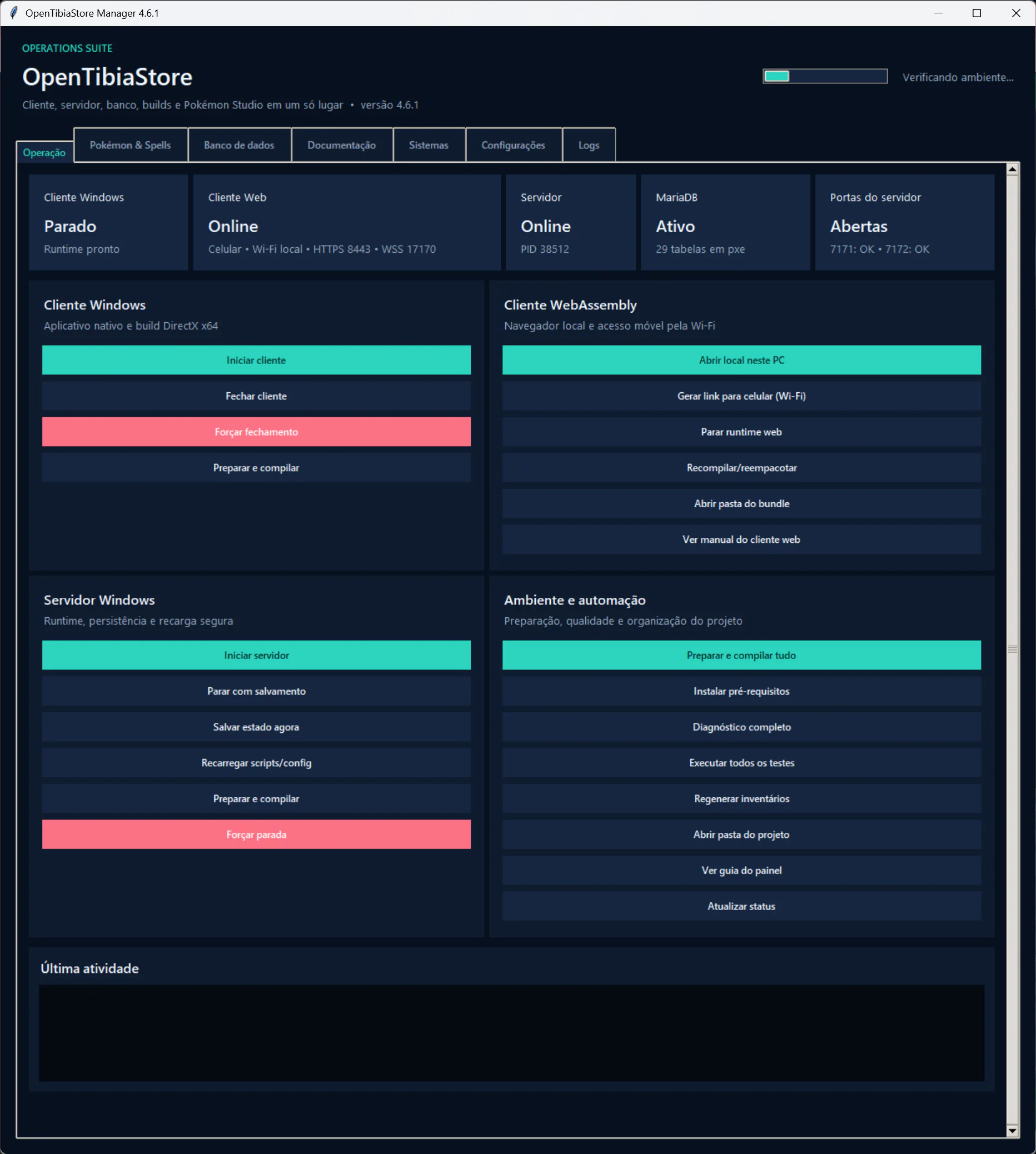Click Preparar e compilar under Cliente Windows

256,468
